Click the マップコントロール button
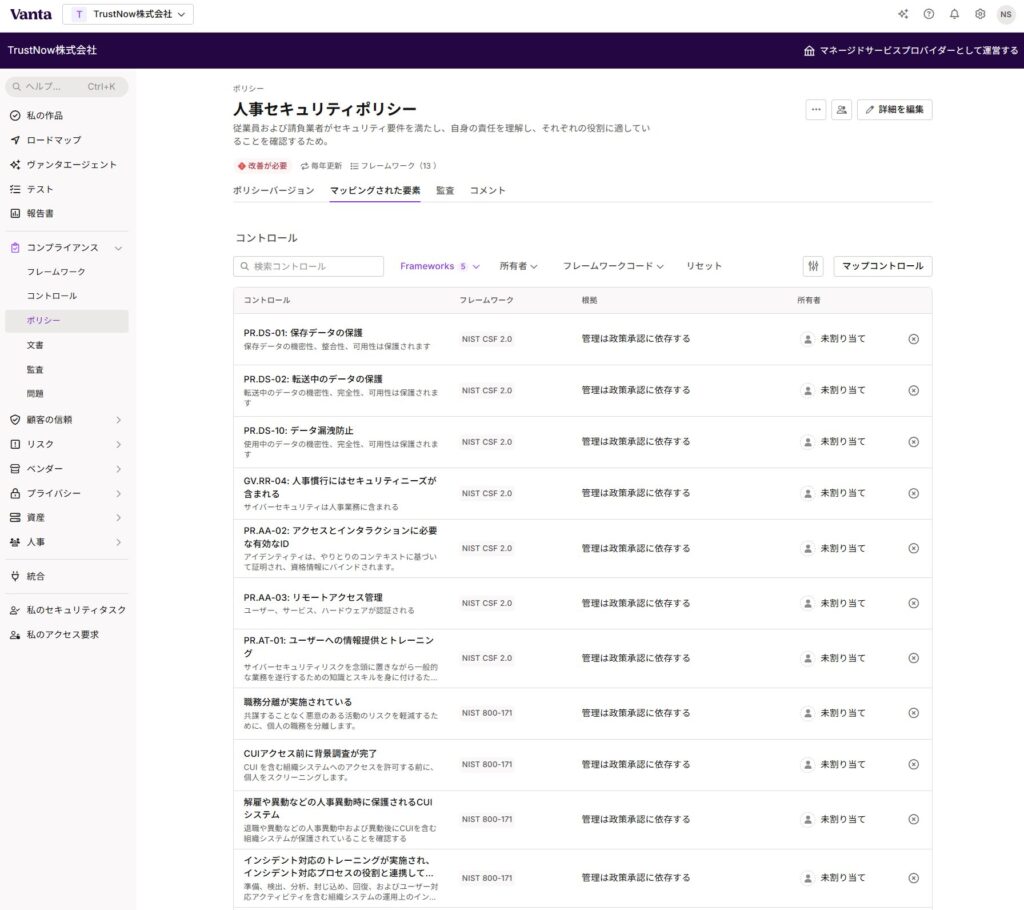This screenshot has height=910, width=1024. point(882,266)
